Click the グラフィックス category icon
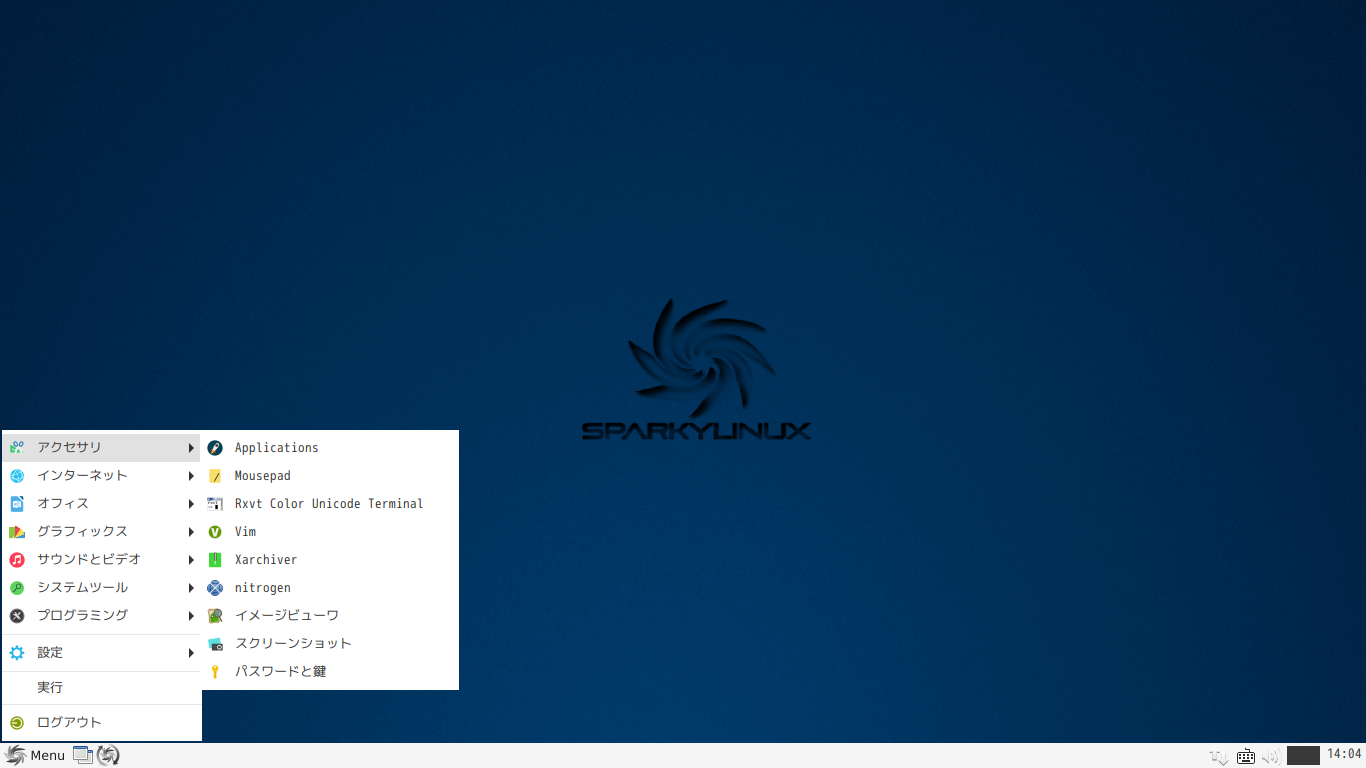The image size is (1366, 768). tap(17, 532)
